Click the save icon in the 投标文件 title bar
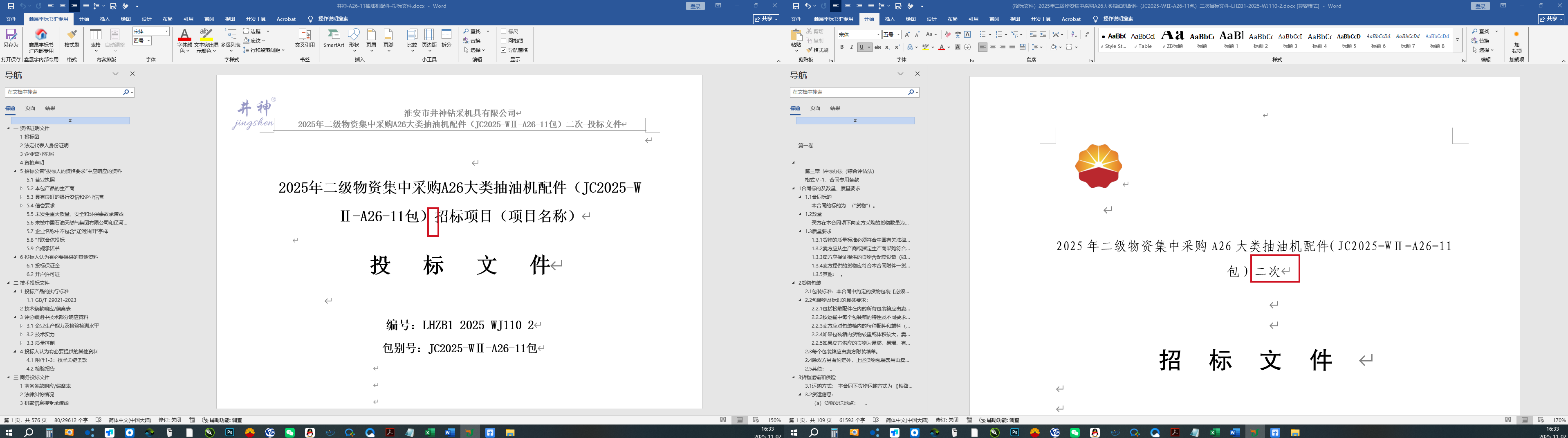 (x=10, y=6)
